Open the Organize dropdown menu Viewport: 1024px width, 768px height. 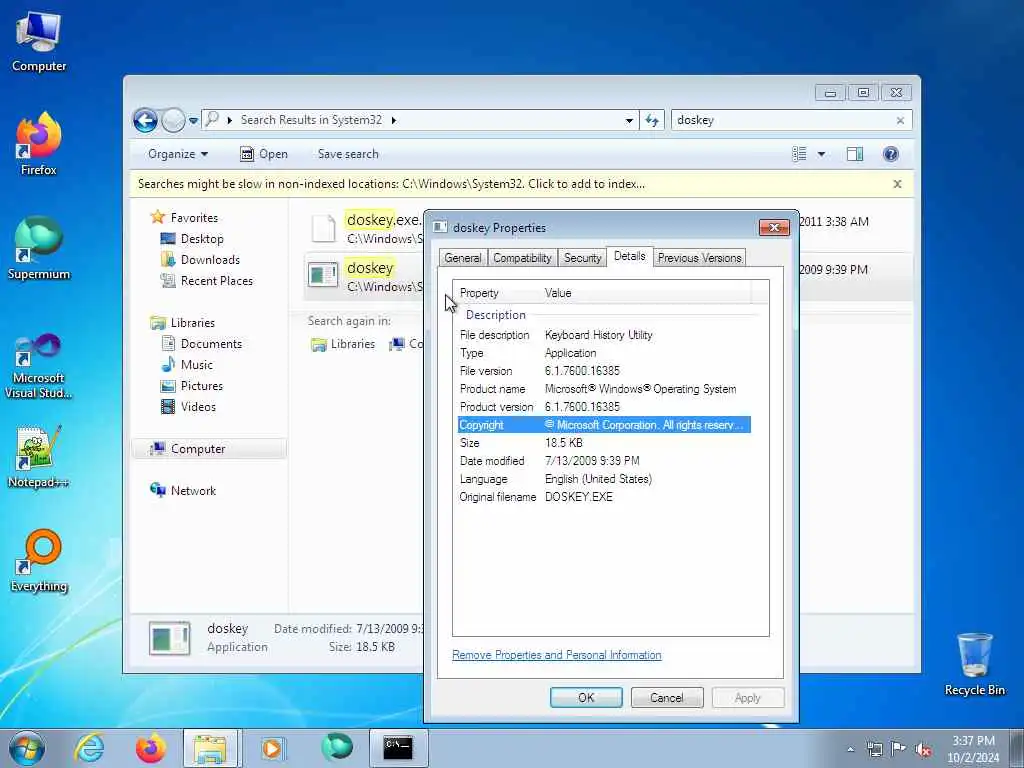178,154
